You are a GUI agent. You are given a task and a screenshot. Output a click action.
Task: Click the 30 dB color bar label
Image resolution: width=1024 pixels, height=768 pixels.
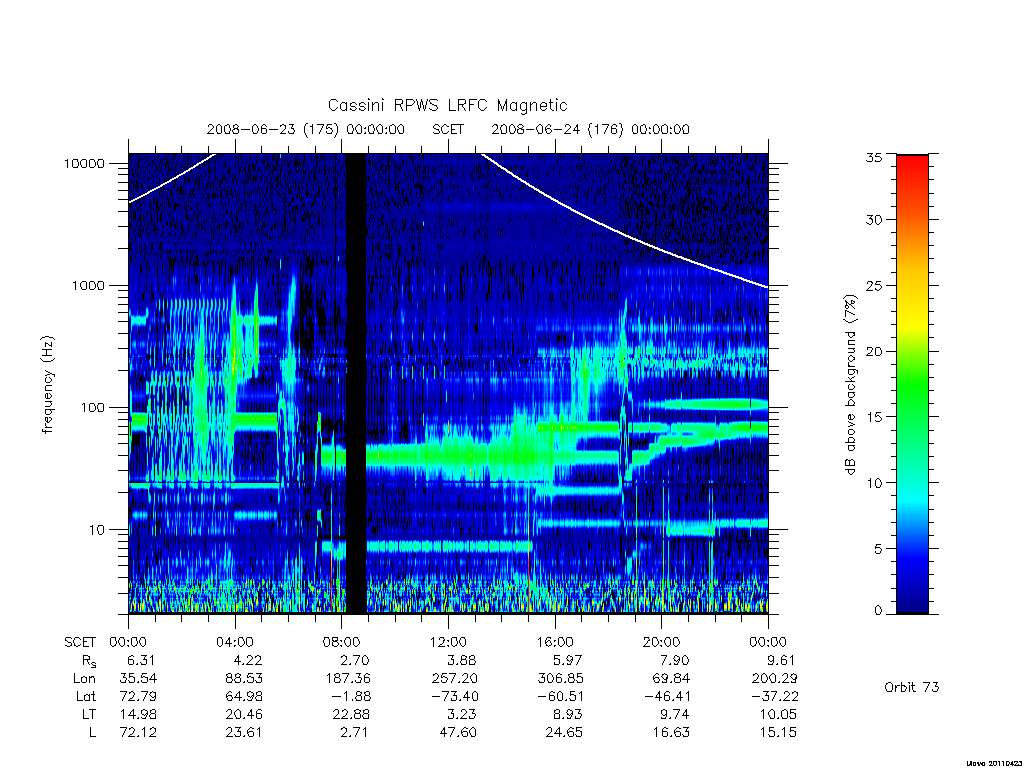point(874,219)
